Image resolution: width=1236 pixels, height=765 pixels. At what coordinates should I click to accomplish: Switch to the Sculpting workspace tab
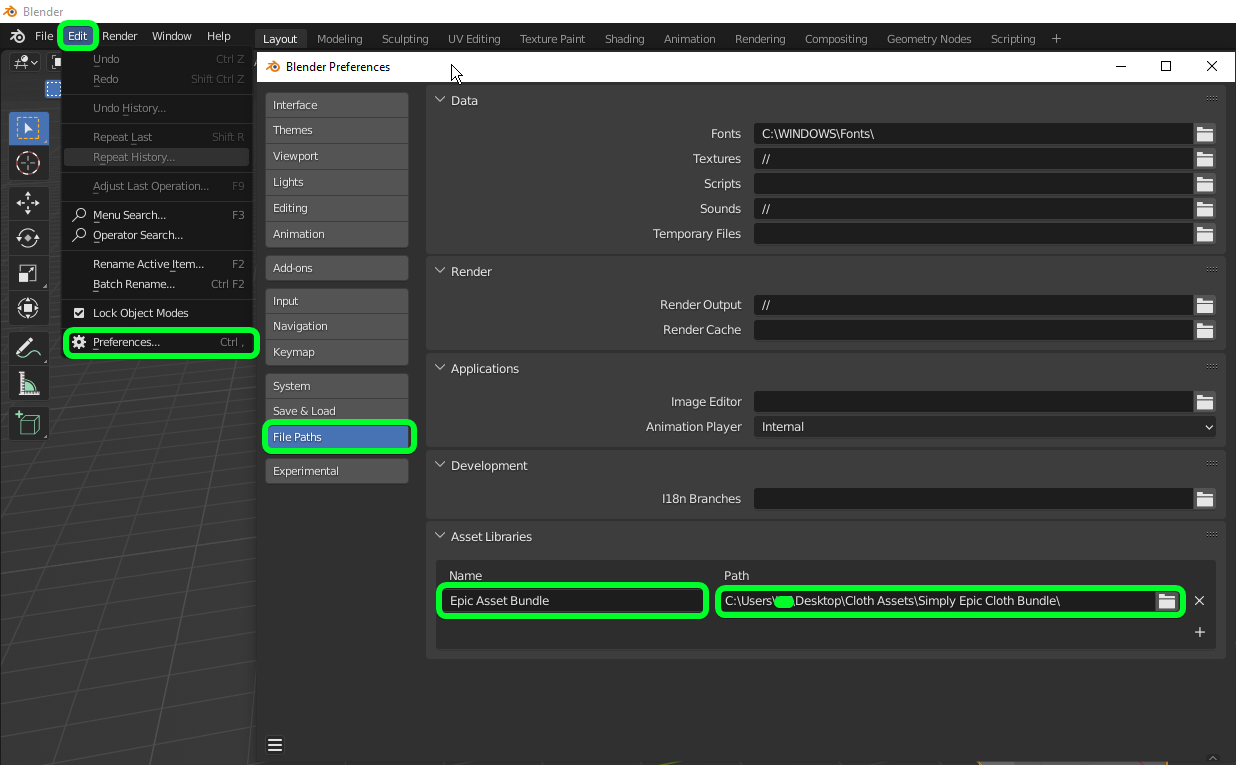405,39
